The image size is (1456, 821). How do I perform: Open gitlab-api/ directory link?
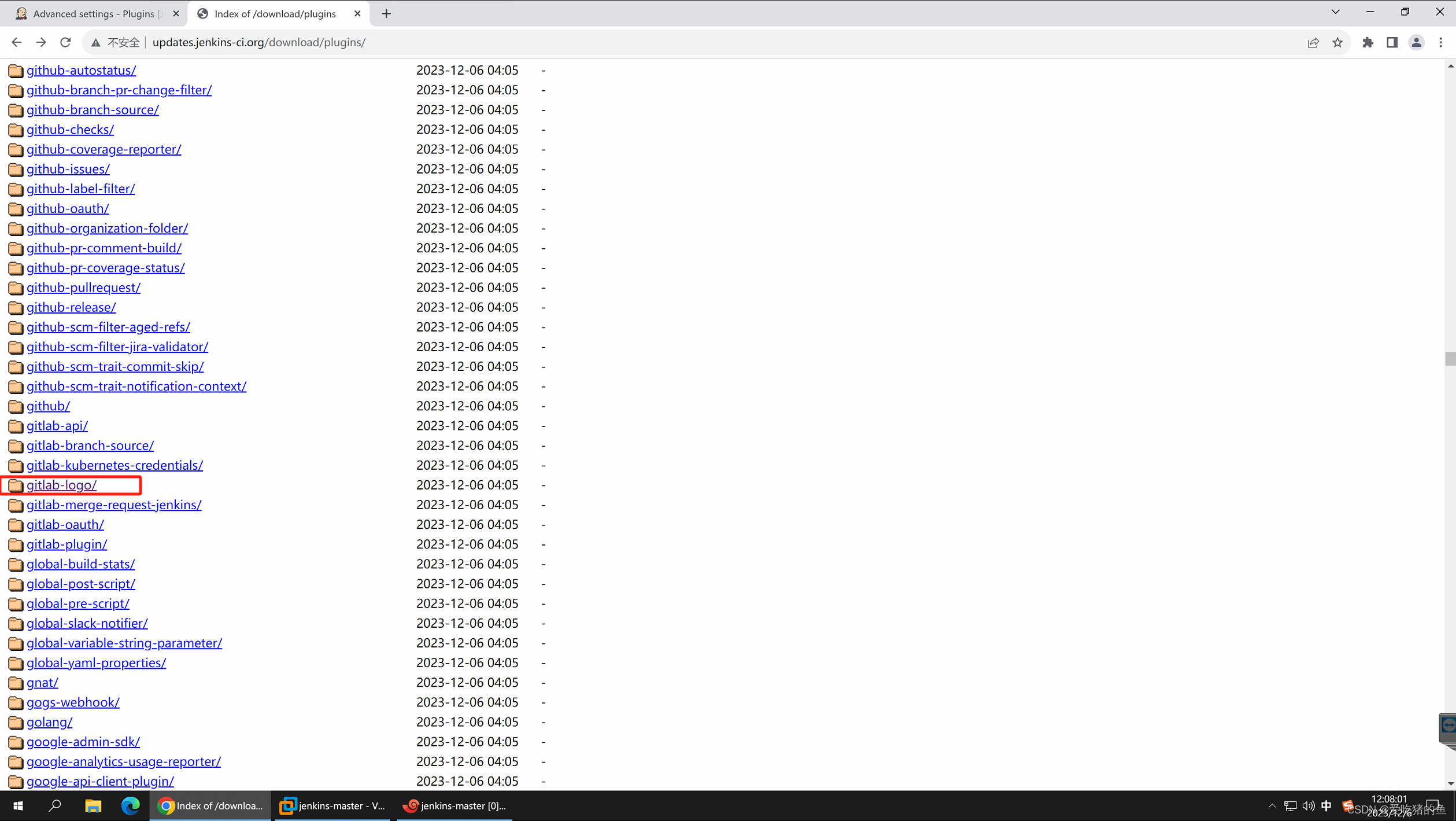point(57,425)
